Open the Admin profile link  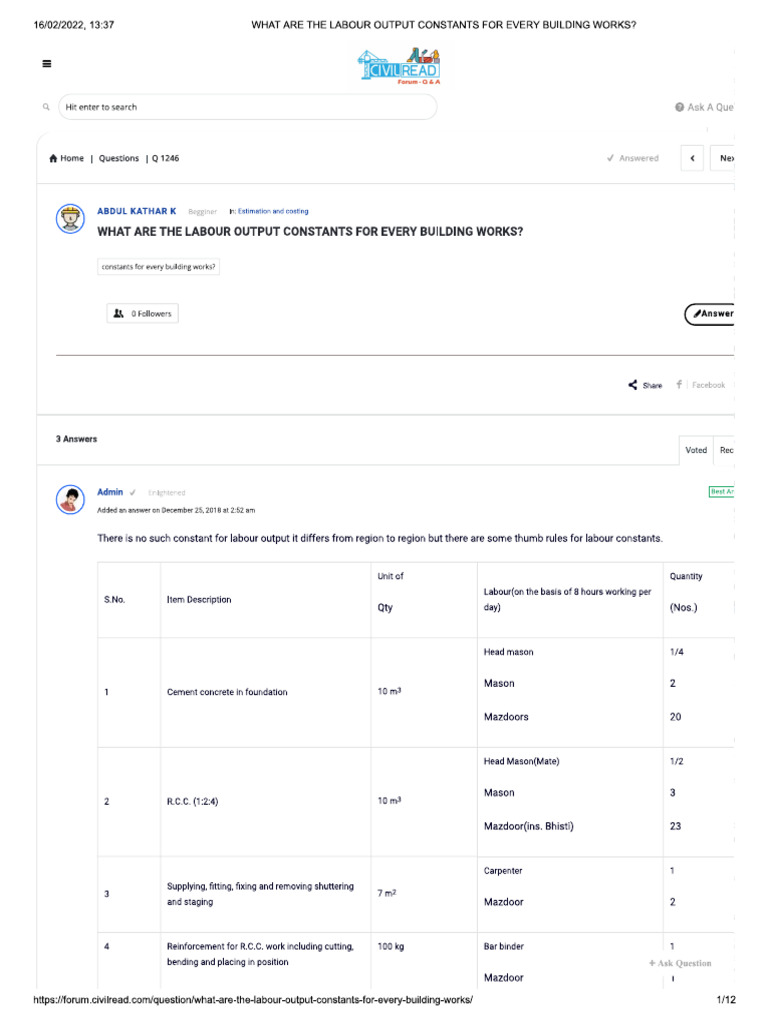click(110, 492)
